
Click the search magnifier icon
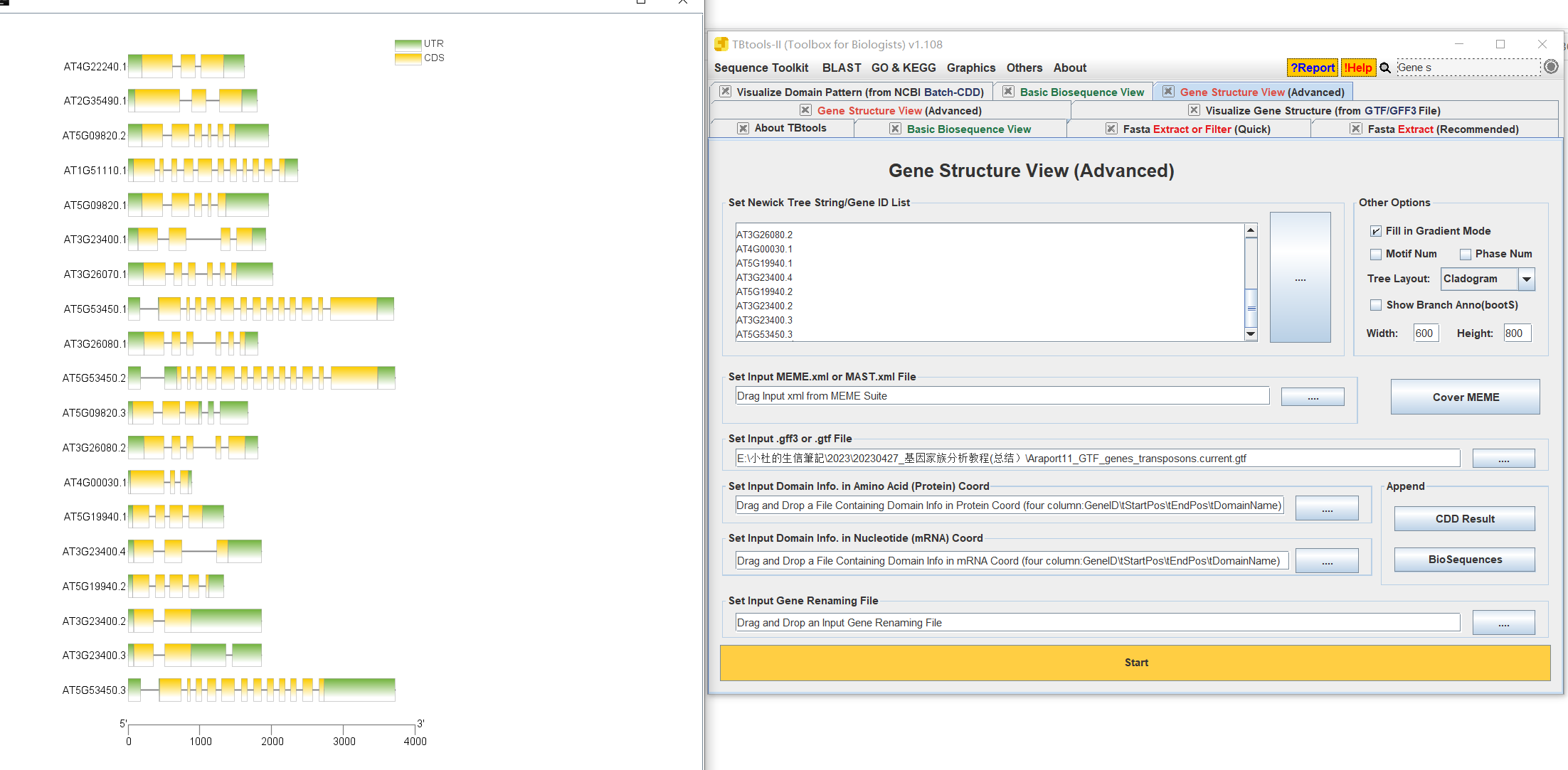(x=1385, y=68)
